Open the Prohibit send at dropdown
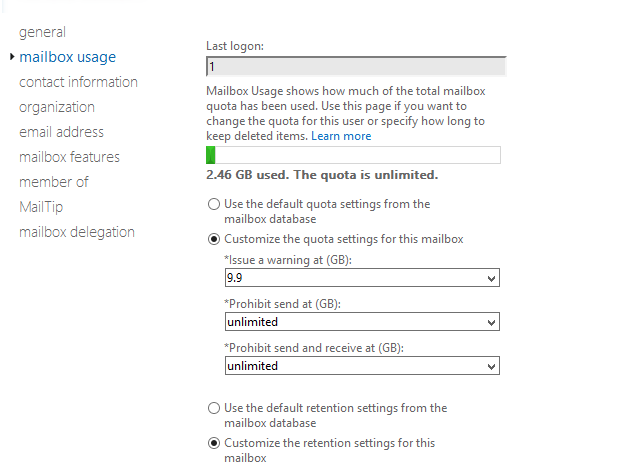 click(x=490, y=322)
